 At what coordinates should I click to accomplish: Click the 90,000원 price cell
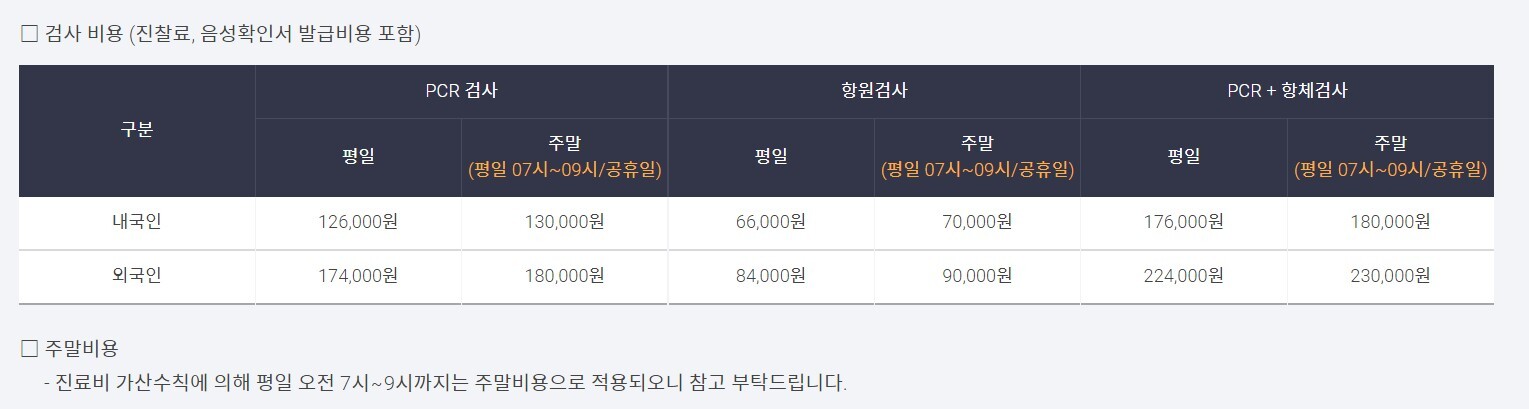point(977,275)
